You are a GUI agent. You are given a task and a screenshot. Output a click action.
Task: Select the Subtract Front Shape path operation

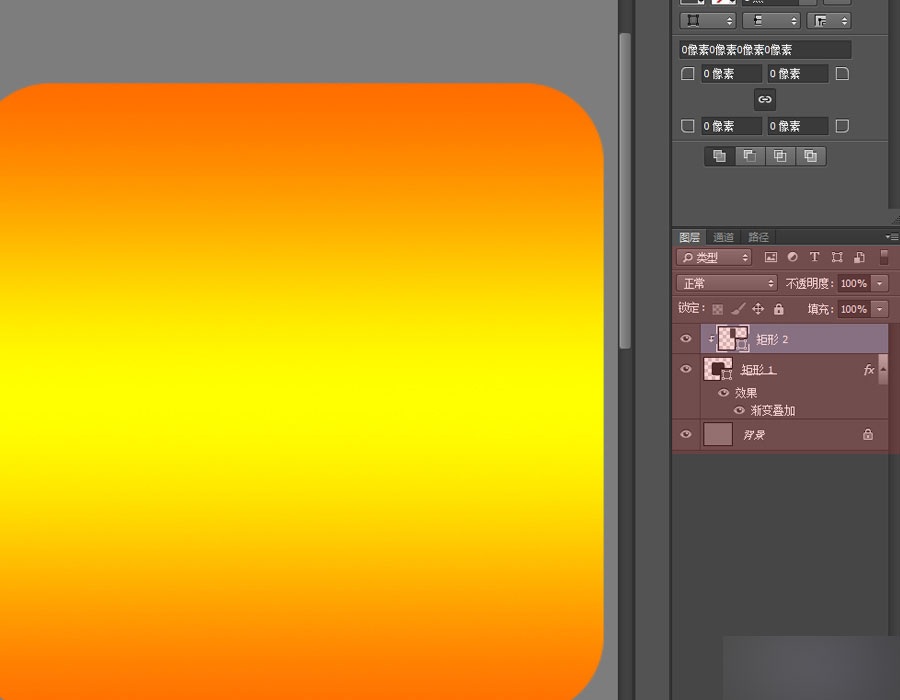point(750,155)
